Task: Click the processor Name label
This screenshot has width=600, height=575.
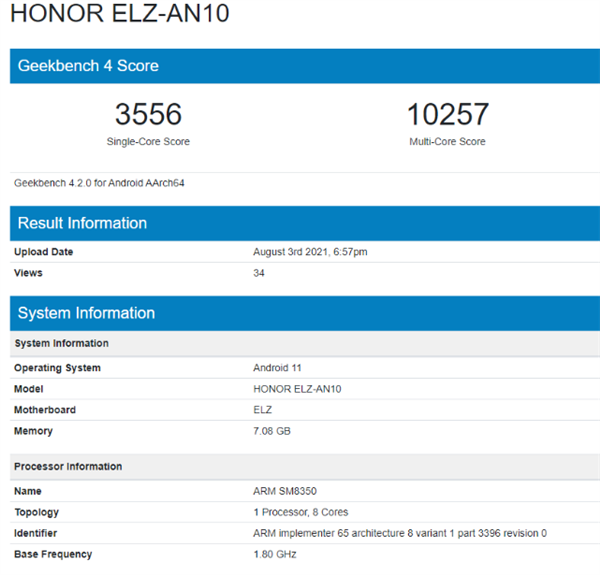Action: point(28,491)
